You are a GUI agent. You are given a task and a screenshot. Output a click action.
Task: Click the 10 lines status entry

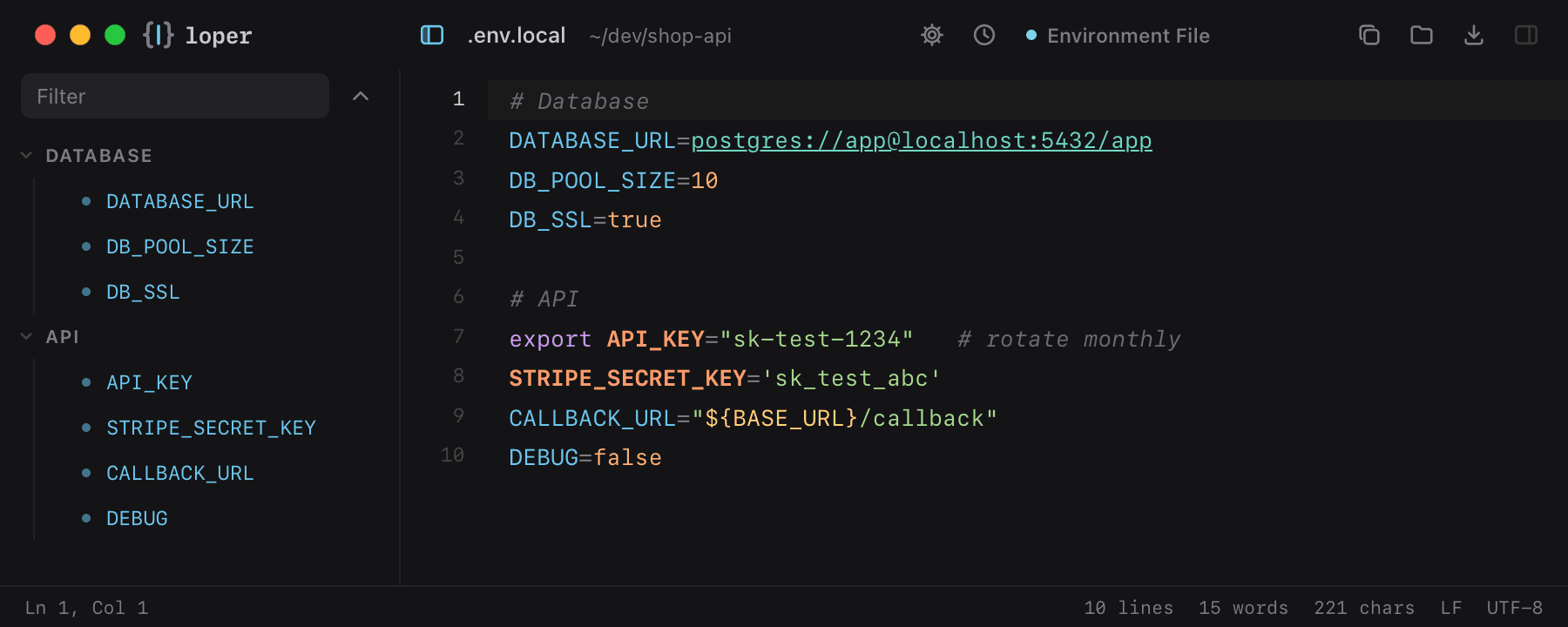click(x=1129, y=608)
